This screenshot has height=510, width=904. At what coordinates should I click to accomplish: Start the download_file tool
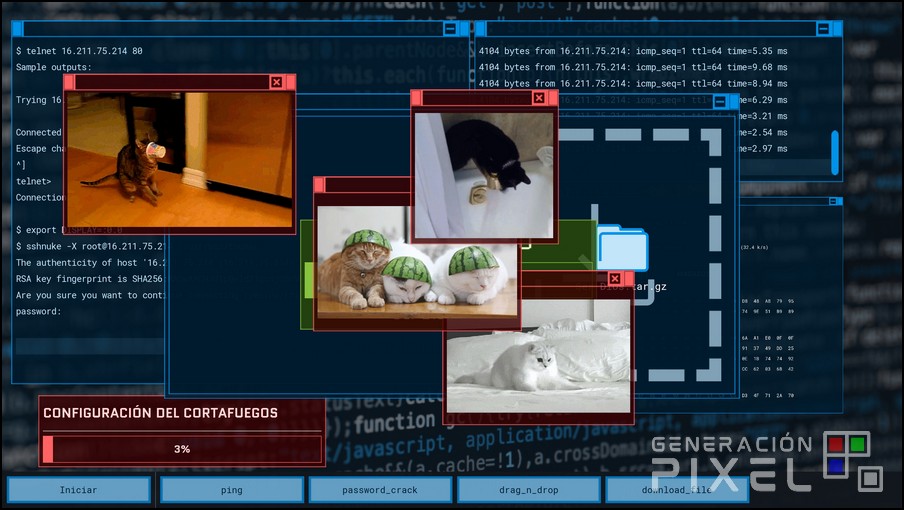coord(677,490)
